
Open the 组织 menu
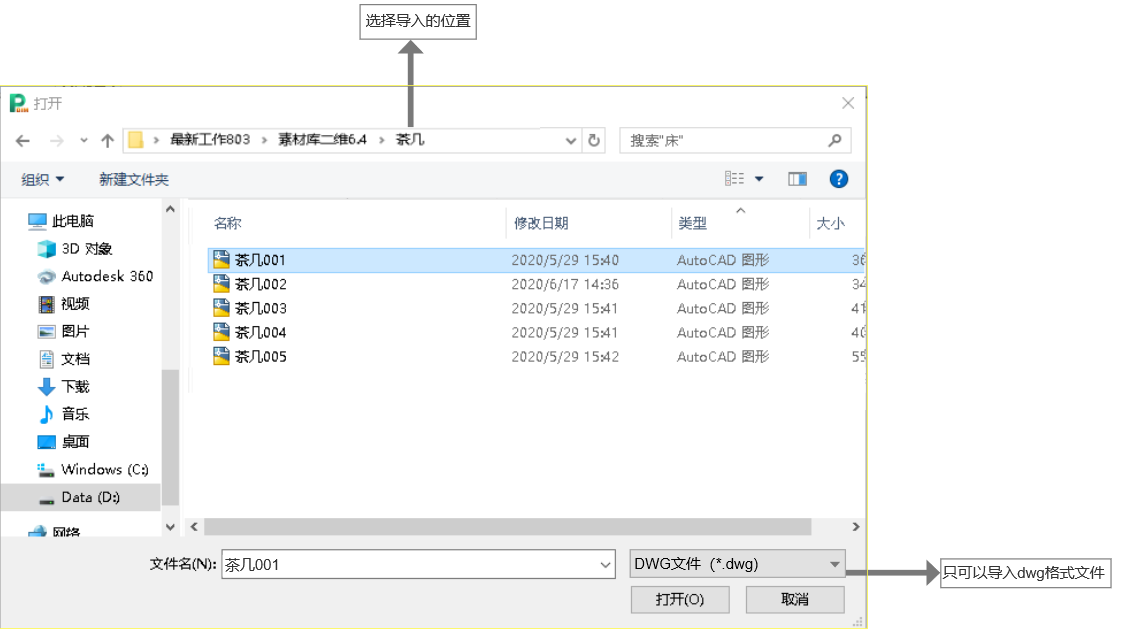(x=42, y=179)
